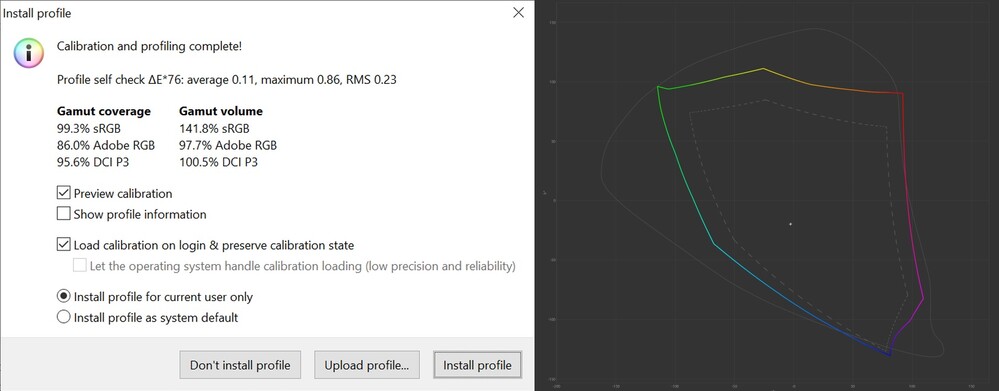999x391 pixels.
Task: Confirm with the Install profile button
Action: coord(477,365)
